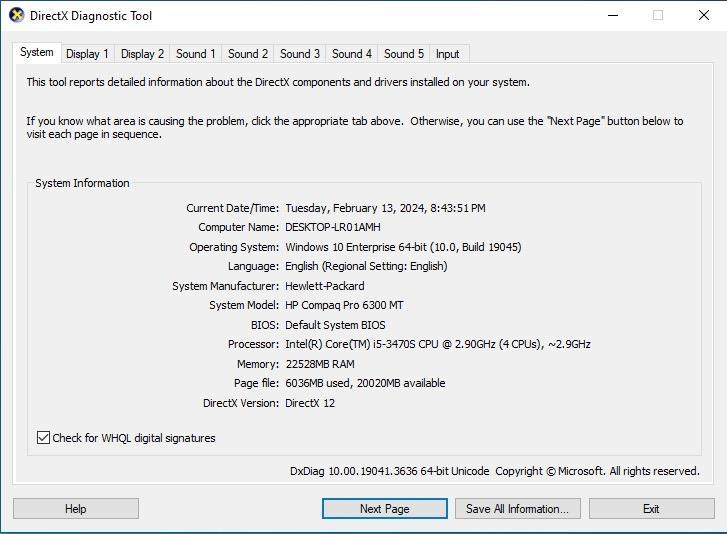Click 'Windows 10 Enterprise 64-bit' value
The height and width of the screenshot is (534, 727).
356,247
